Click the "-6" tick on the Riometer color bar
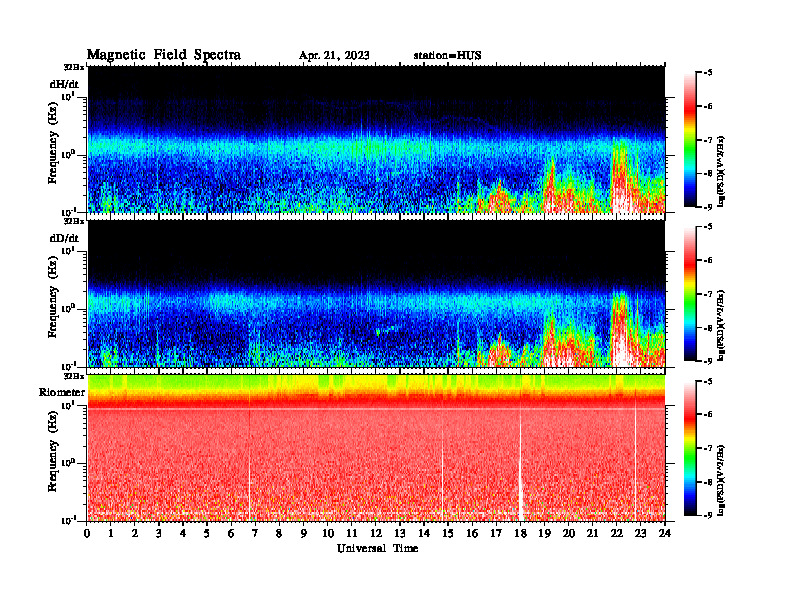 pyautogui.click(x=708, y=414)
